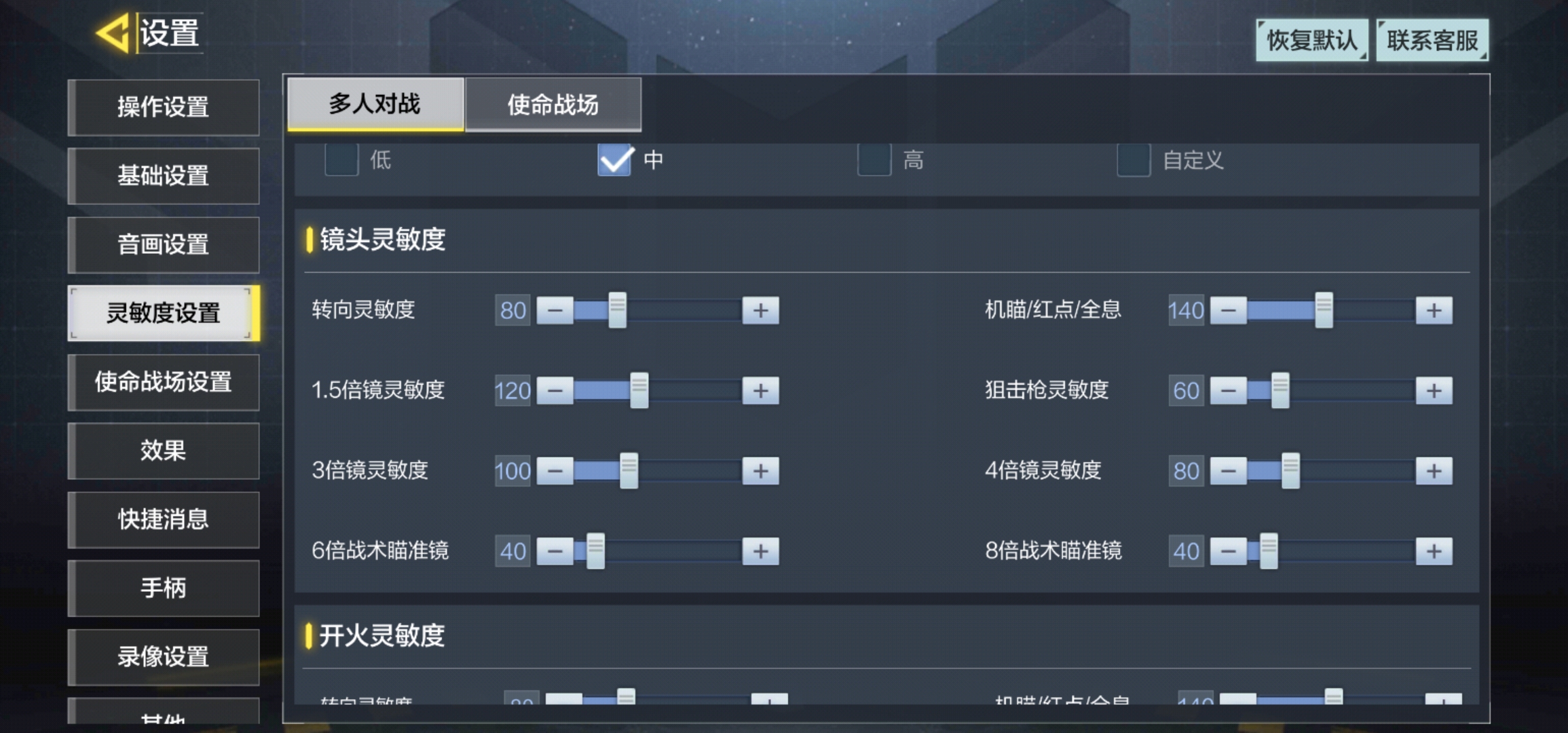
Task: Tap the yellow back arrow beside 设置
Action: coord(113,33)
